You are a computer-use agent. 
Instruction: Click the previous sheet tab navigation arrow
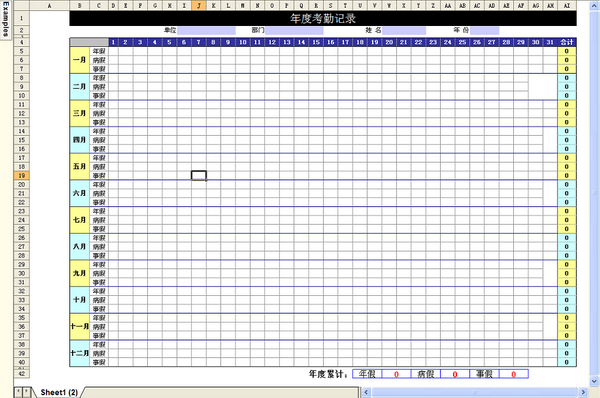click(x=18, y=391)
